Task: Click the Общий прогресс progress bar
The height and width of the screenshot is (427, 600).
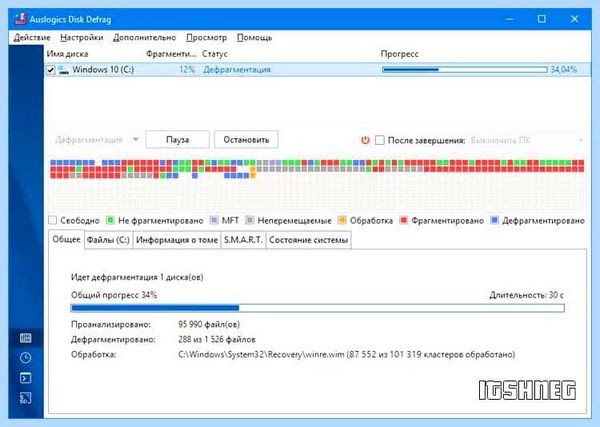Action: pos(318,308)
